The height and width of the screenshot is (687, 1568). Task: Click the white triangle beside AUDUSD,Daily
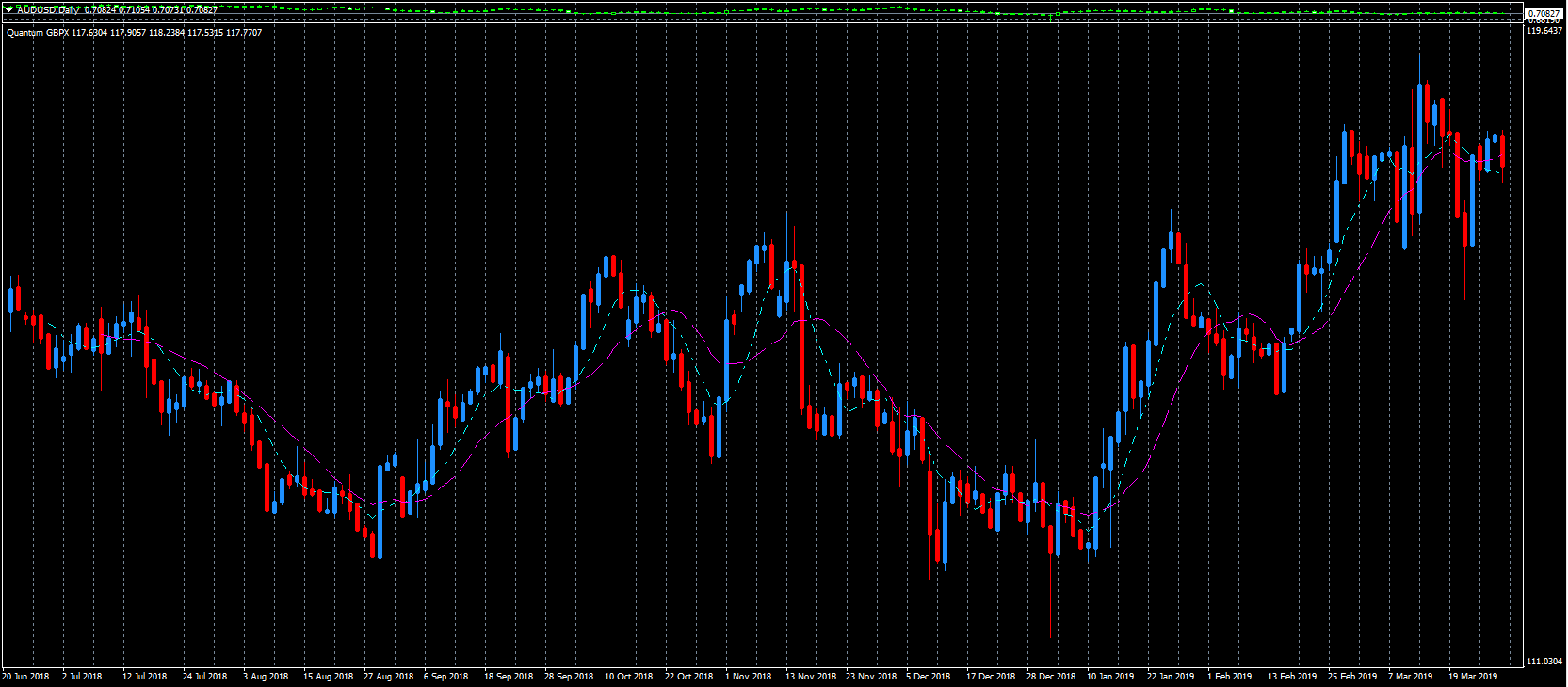(8, 10)
